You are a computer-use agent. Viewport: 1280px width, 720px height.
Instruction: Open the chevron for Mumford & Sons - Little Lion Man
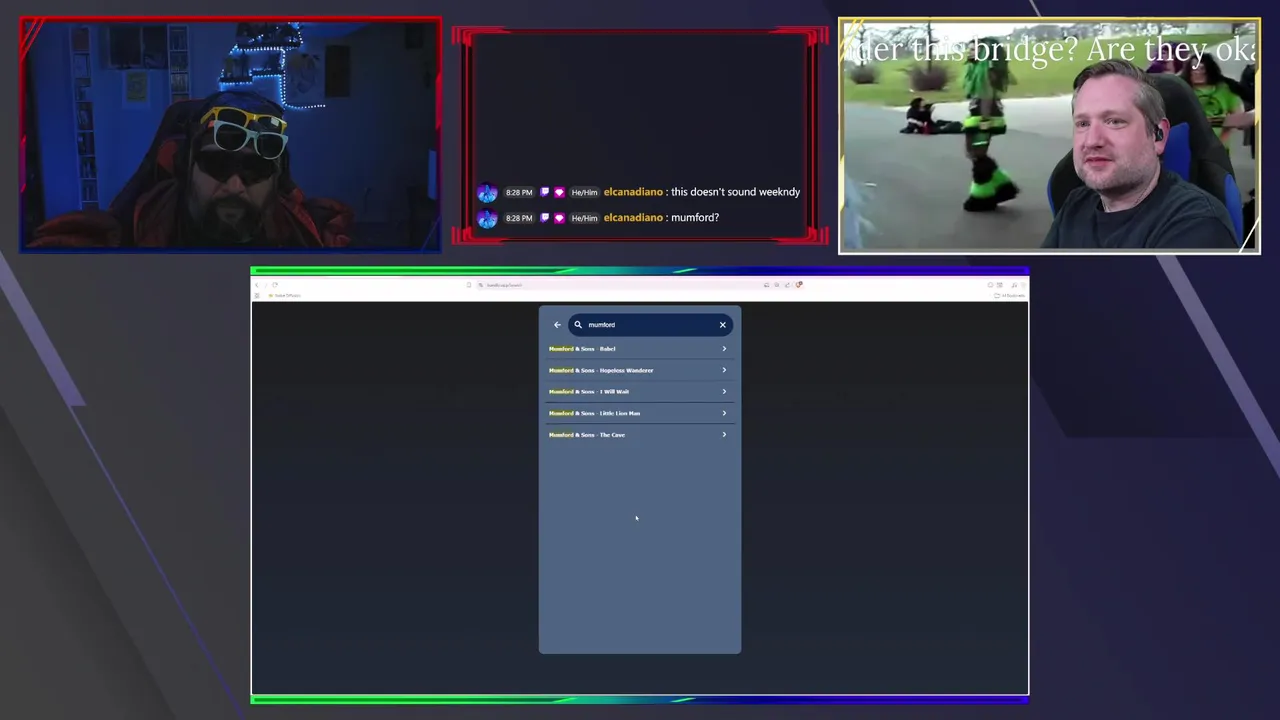click(x=724, y=413)
